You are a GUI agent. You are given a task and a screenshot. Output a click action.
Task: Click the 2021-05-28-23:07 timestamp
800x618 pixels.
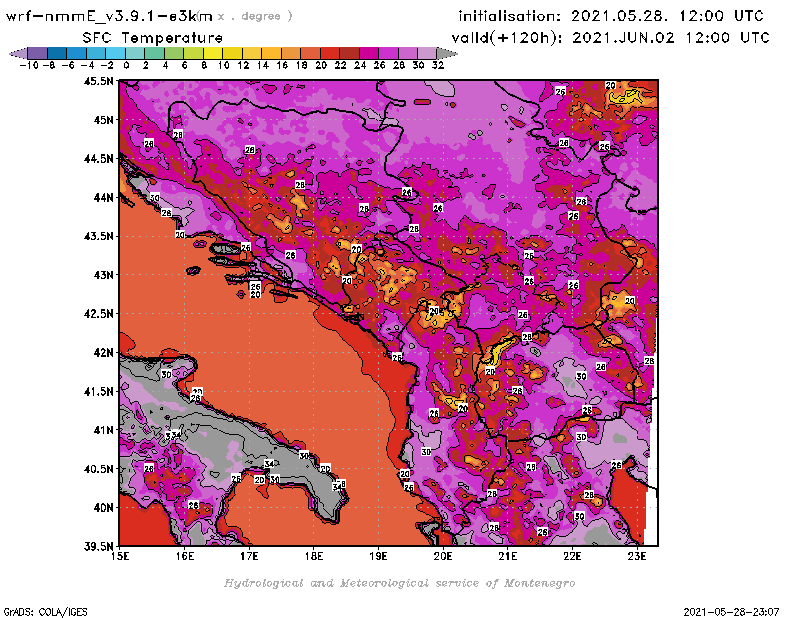pos(731,612)
